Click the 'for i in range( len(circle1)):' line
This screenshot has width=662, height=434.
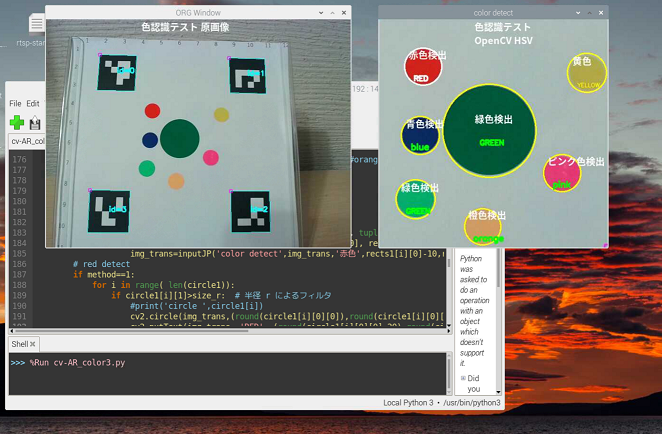163,285
